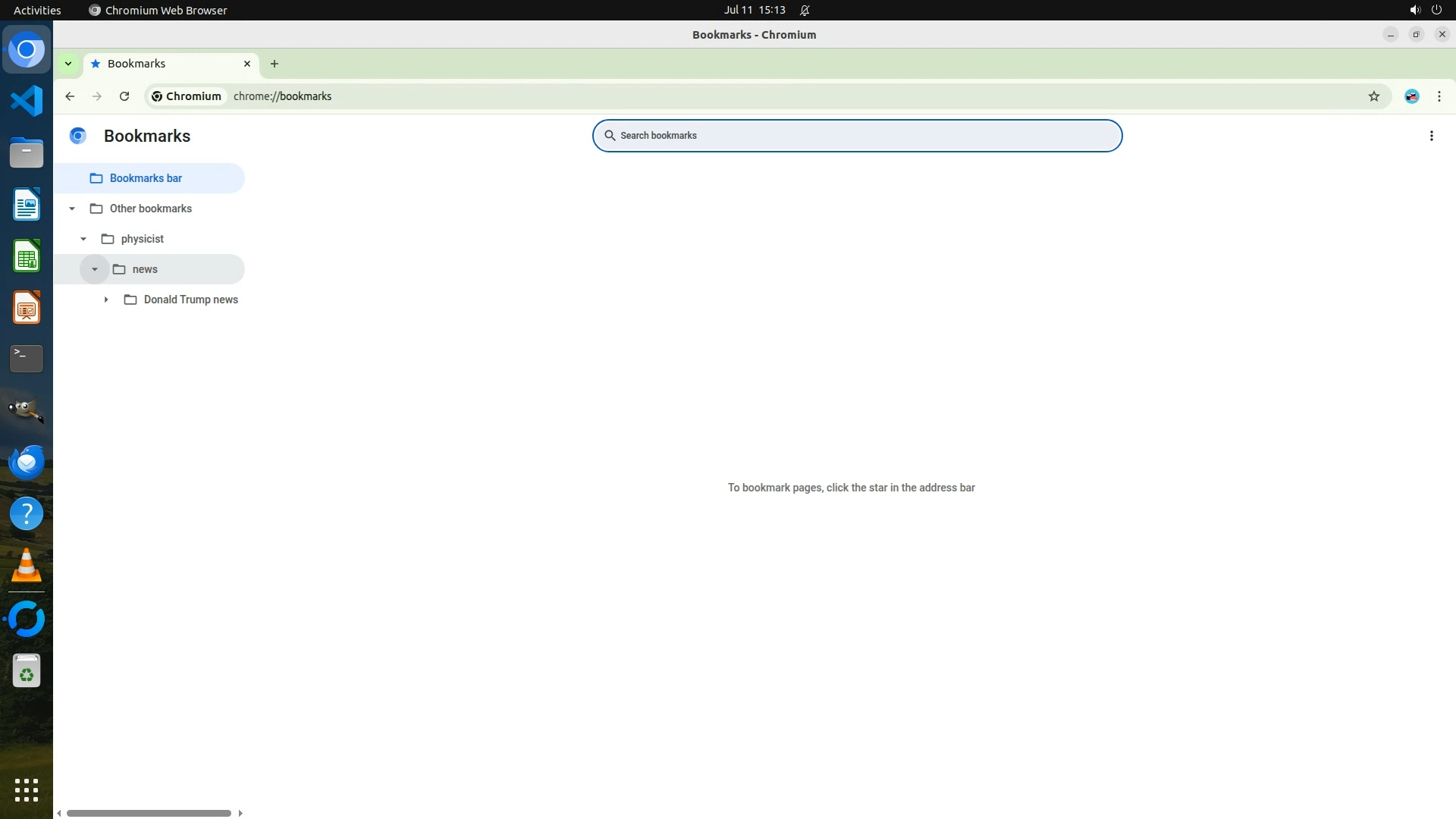This screenshot has height=819, width=1456.
Task: Open the profile avatar menu
Action: [1411, 96]
